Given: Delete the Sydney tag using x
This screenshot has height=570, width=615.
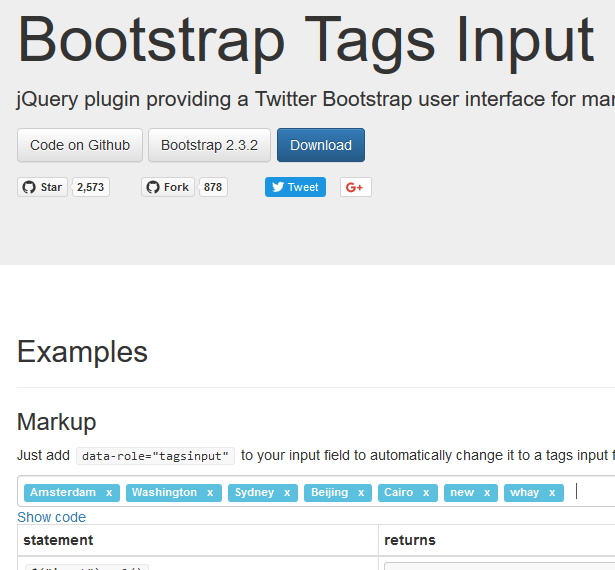Looking at the screenshot, I should pos(287,493).
